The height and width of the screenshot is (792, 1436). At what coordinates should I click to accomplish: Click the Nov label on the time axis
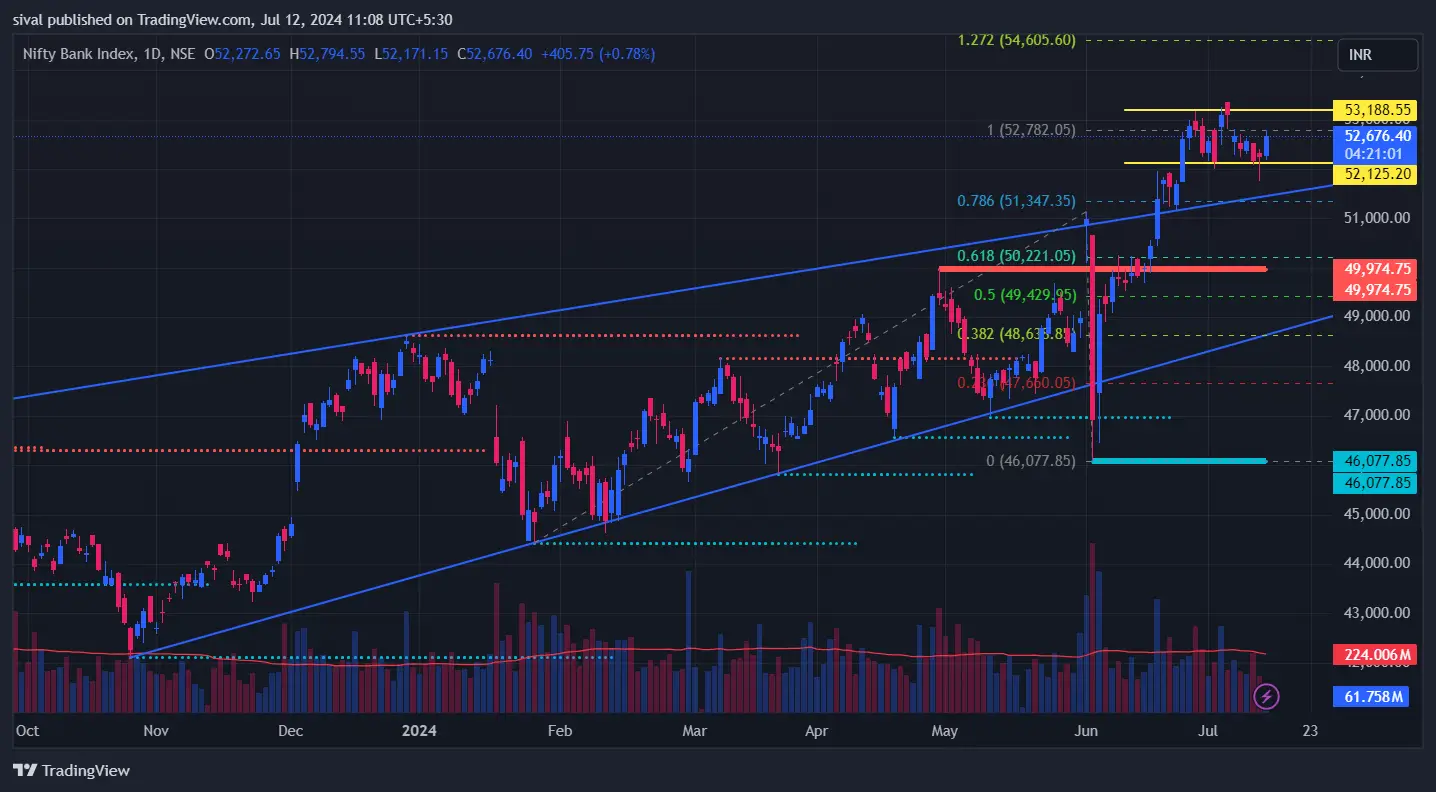(x=156, y=731)
